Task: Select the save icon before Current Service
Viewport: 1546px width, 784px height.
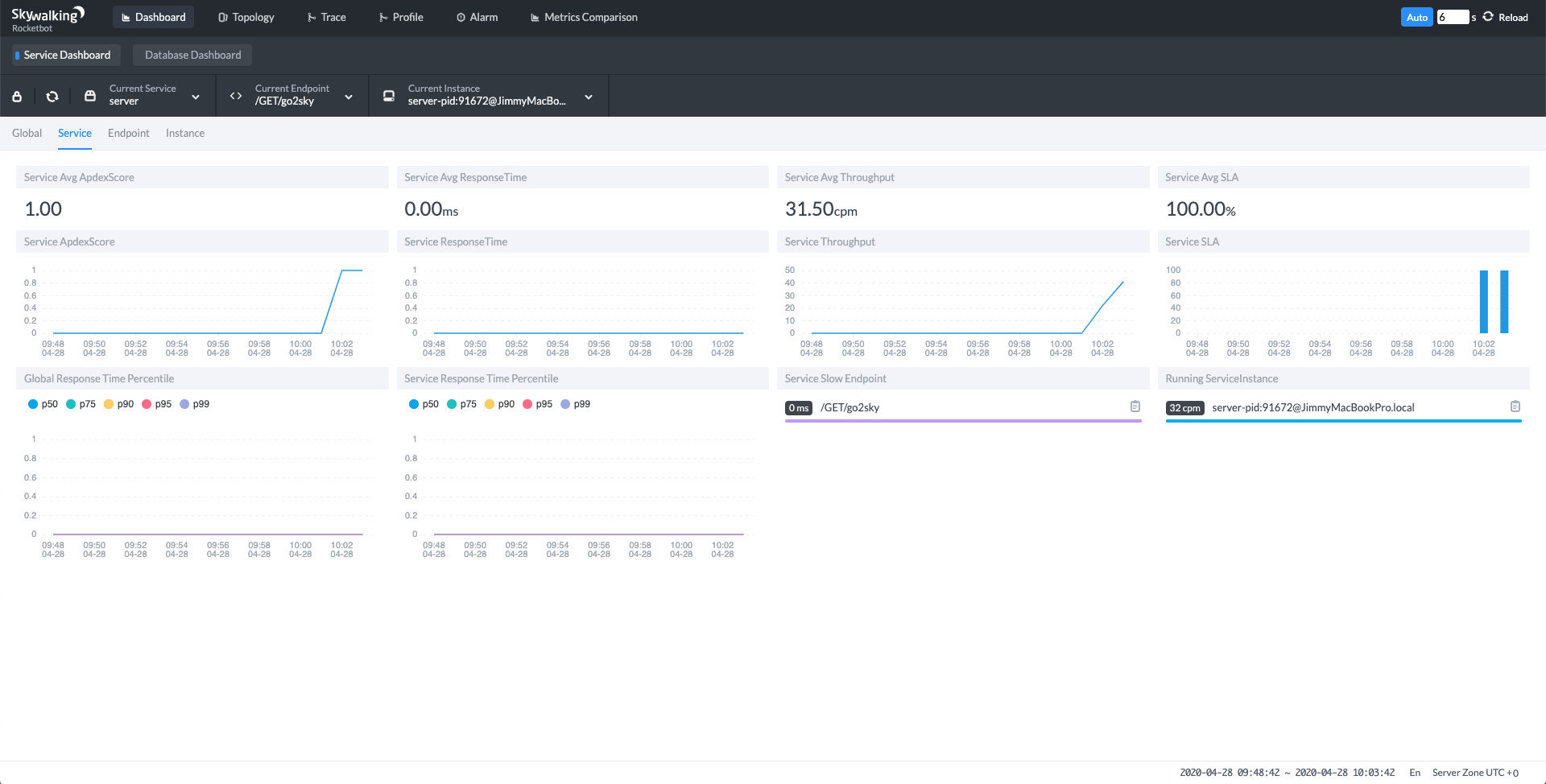Action: pyautogui.click(x=90, y=96)
